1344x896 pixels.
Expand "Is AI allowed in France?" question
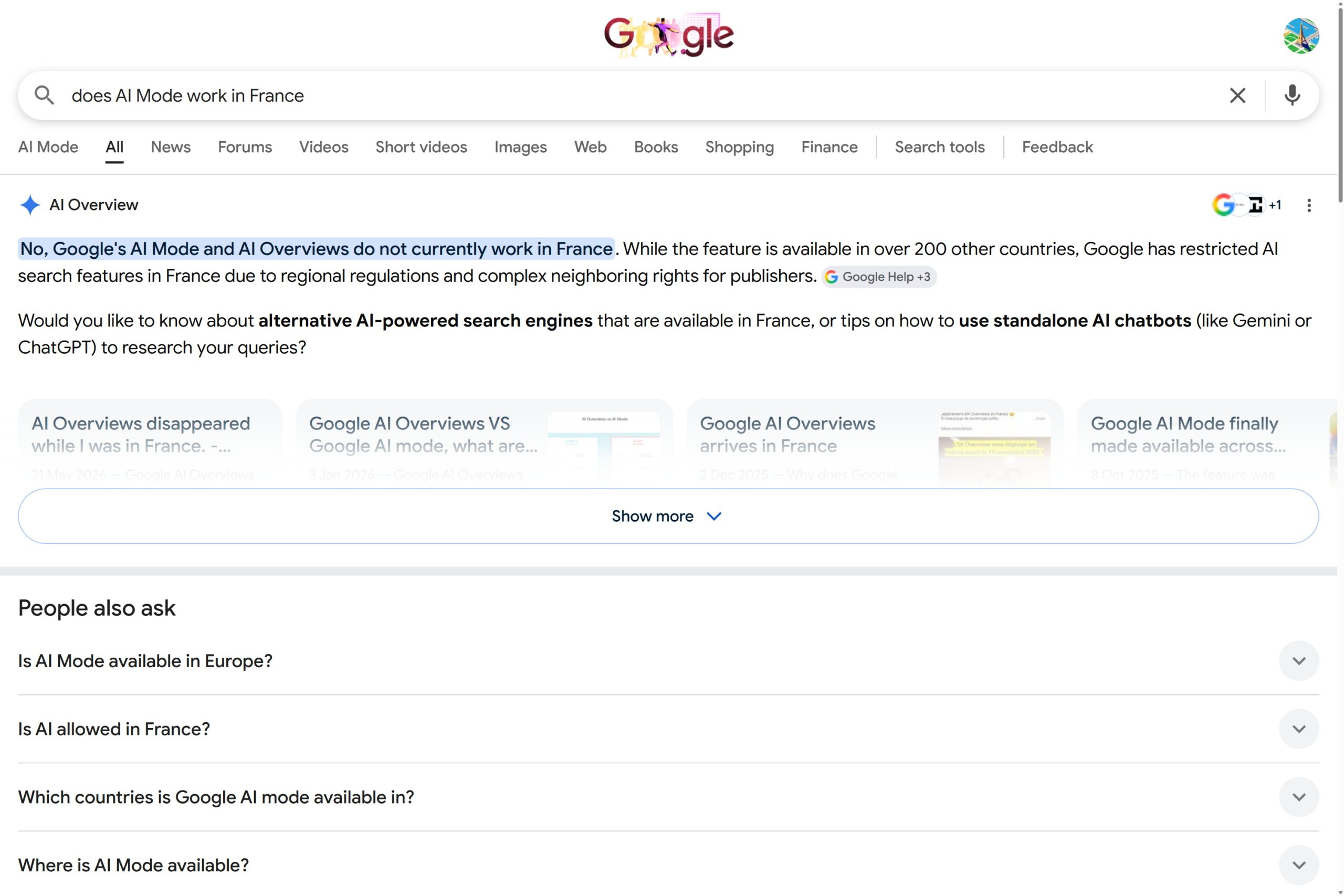point(668,729)
